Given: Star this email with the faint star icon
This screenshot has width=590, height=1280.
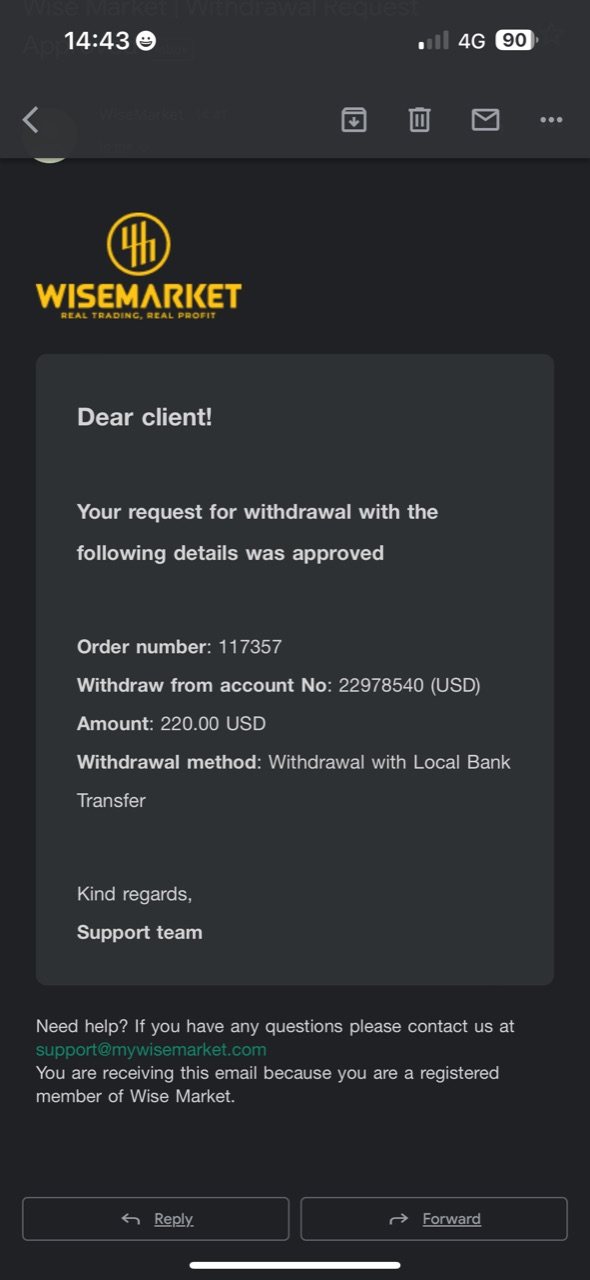Looking at the screenshot, I should (552, 37).
